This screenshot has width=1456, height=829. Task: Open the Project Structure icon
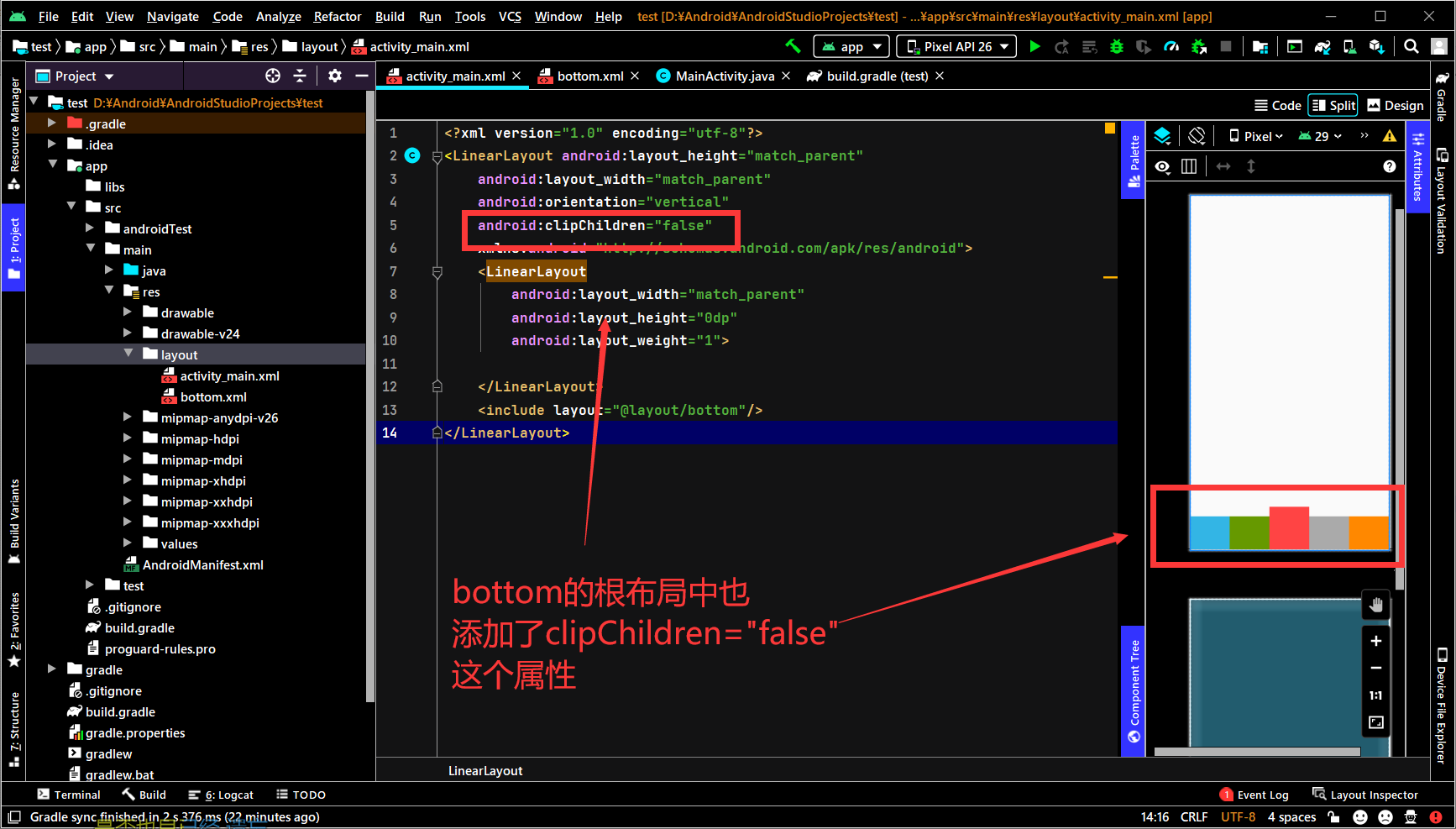coord(1260,46)
